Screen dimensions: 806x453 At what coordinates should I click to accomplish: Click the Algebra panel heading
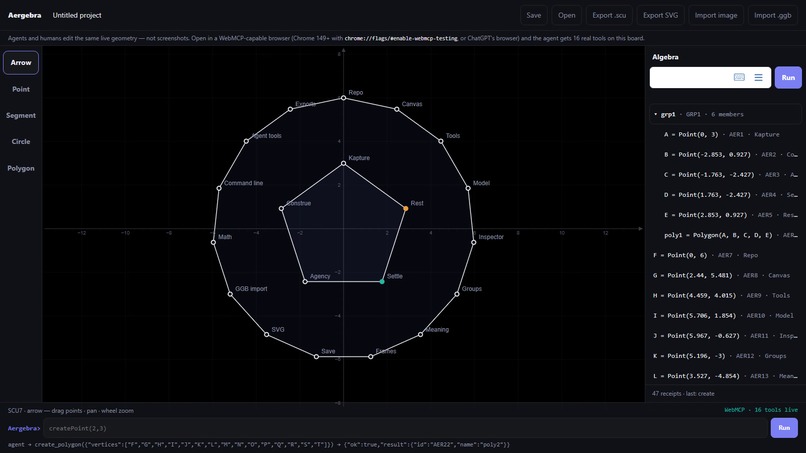pos(665,57)
